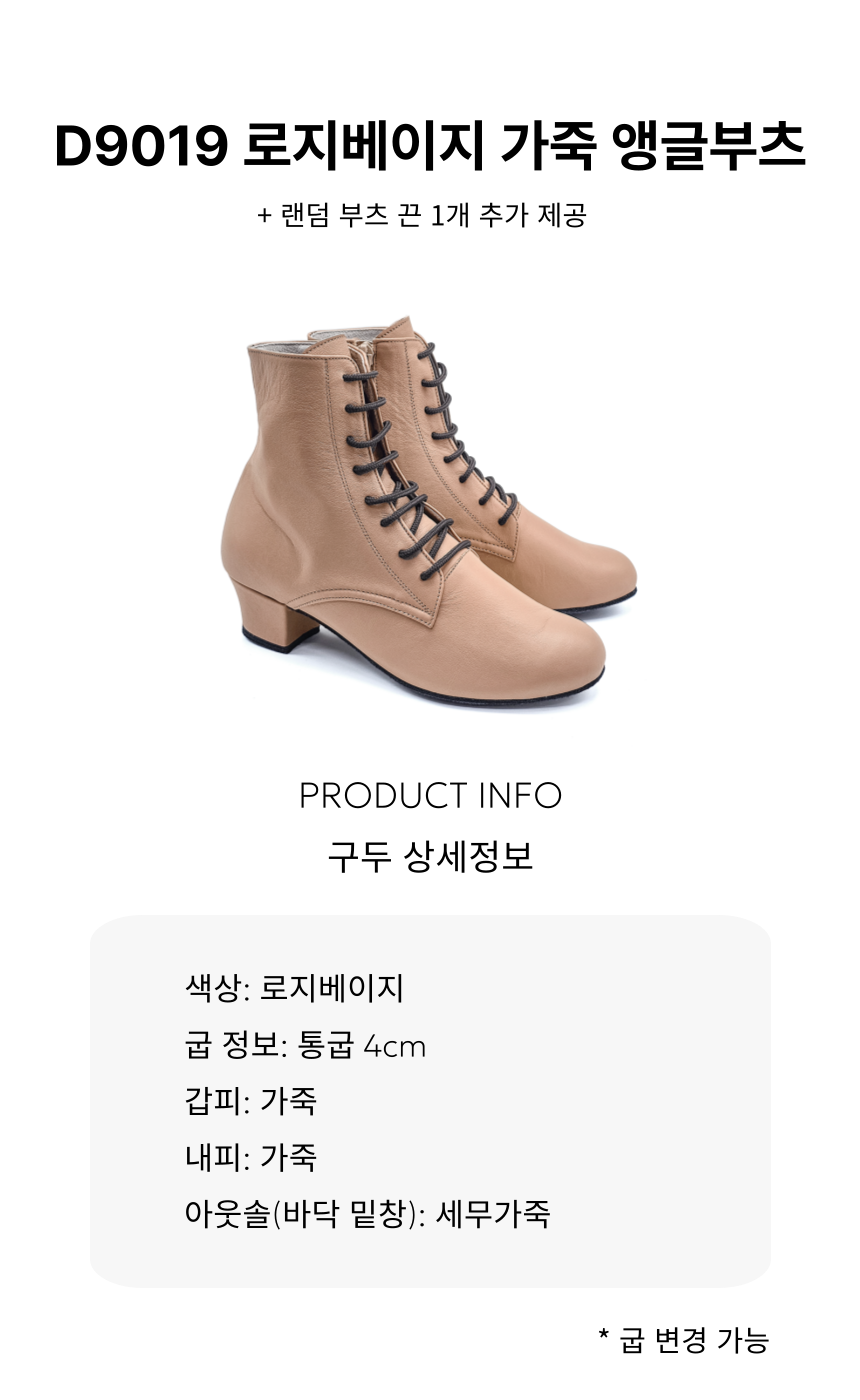Click the D9019 로지베이지 가죽 앵글부츠 title
Image resolution: width=860 pixels, height=1400 pixels.
coord(430,148)
